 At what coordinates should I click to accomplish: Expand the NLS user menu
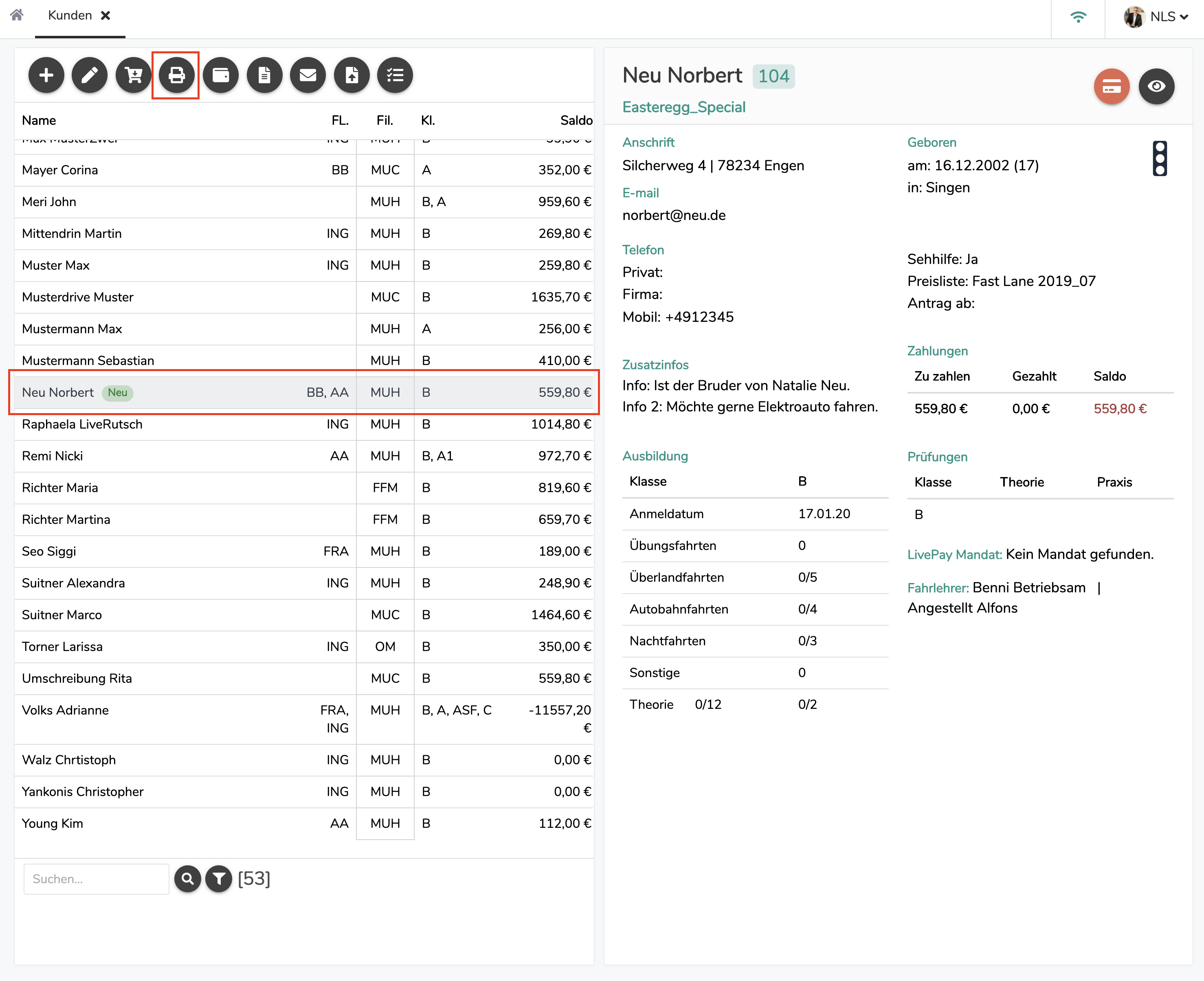tap(1156, 17)
